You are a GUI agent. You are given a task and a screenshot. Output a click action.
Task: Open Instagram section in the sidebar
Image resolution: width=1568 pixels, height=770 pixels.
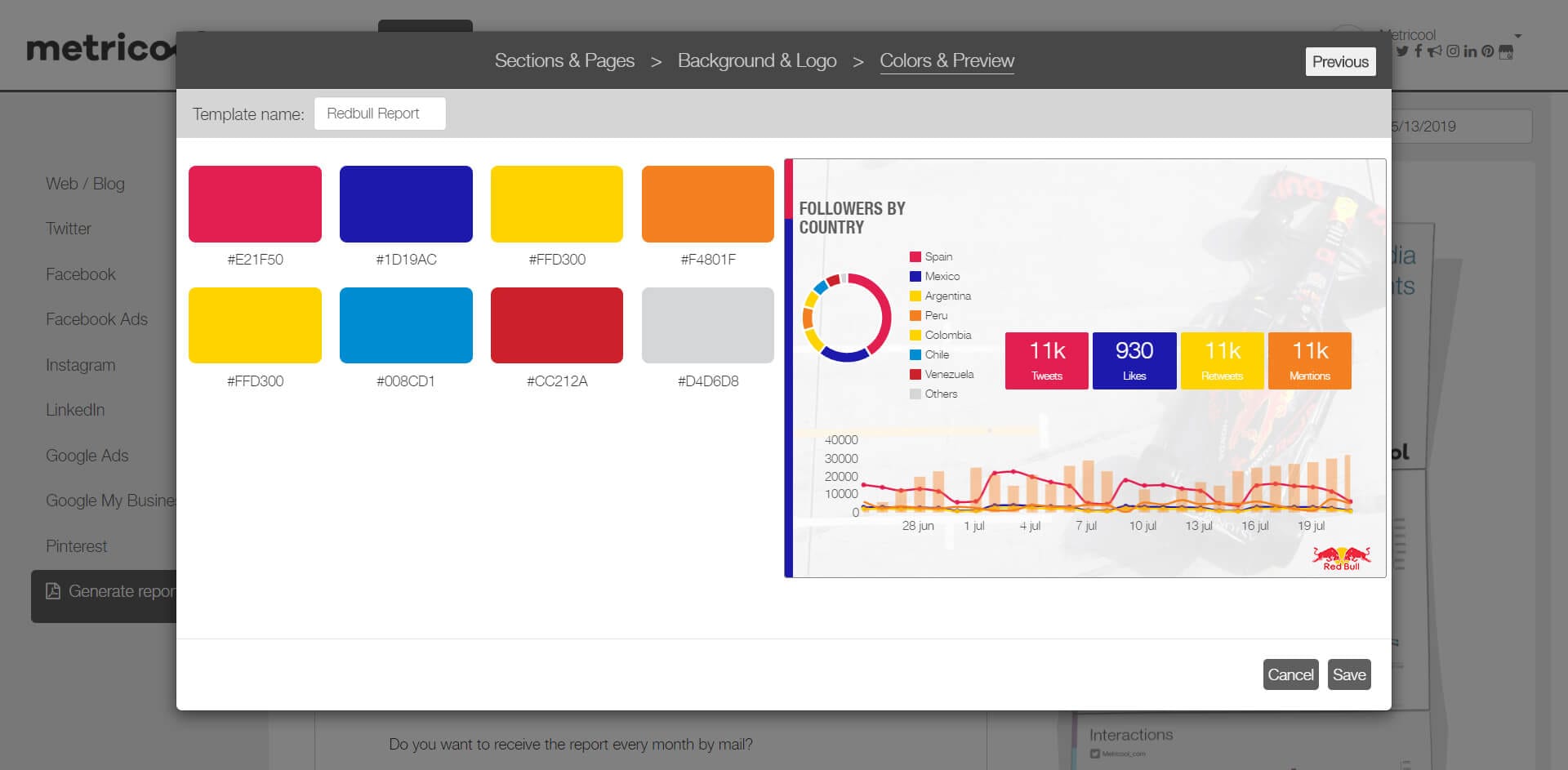tap(80, 365)
